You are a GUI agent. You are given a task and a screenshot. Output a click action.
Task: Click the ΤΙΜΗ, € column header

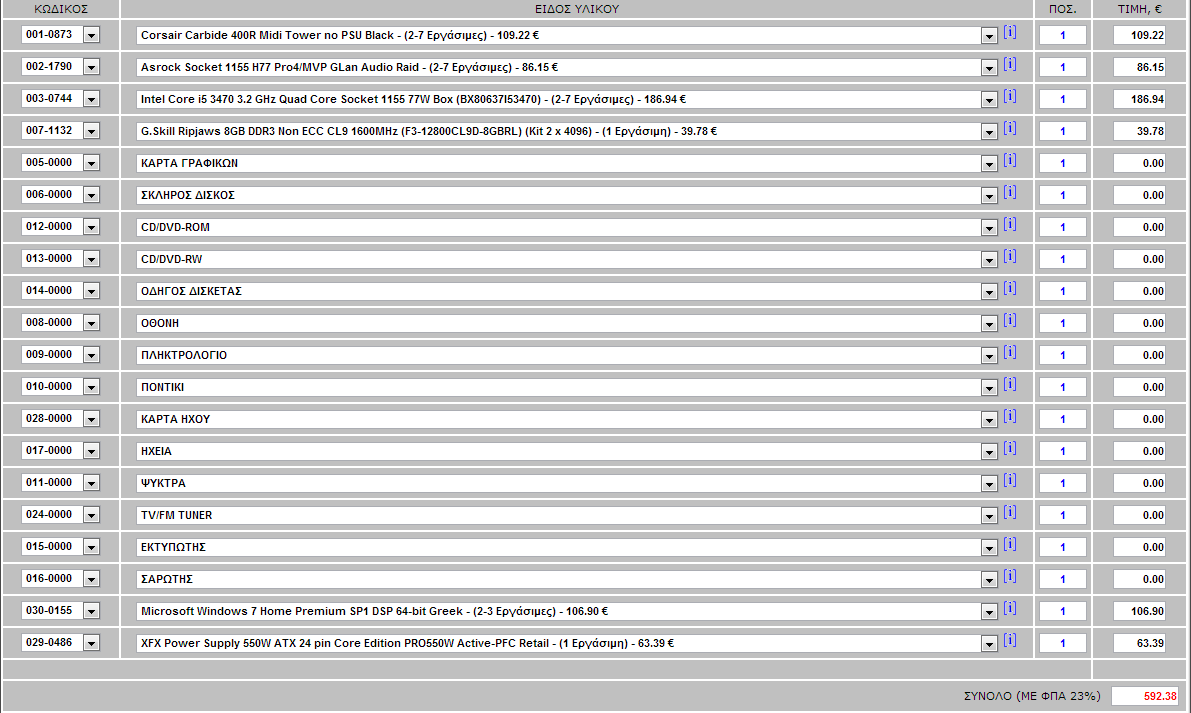(x=1139, y=9)
